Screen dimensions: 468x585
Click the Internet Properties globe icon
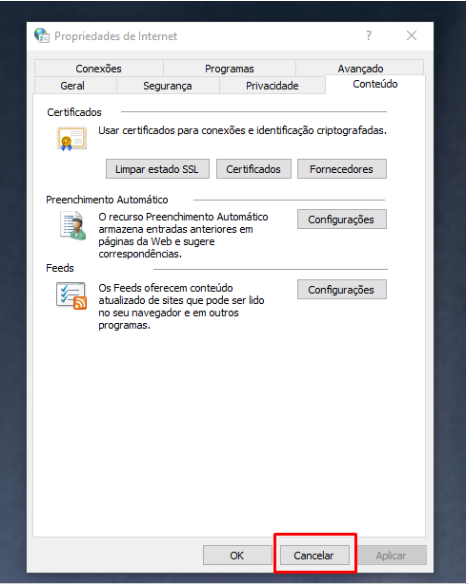[x=41, y=36]
